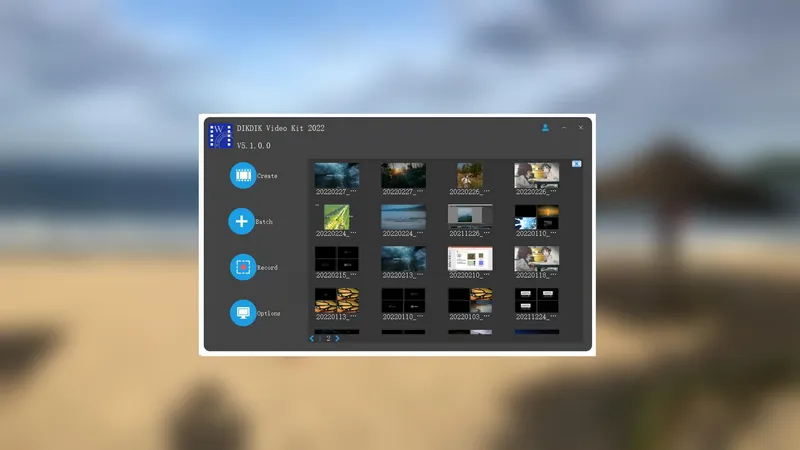
Task: Open Options using the monitor icon
Action: point(242,313)
